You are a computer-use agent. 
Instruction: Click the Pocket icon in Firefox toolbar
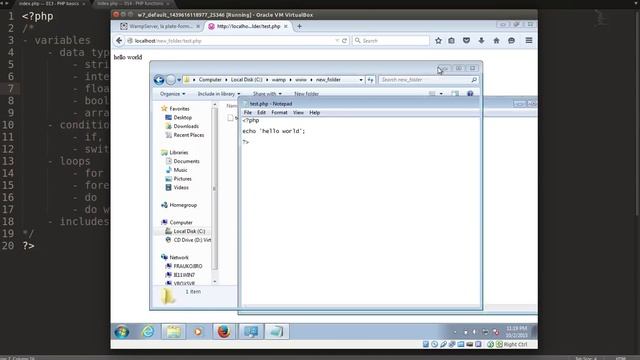[467, 41]
